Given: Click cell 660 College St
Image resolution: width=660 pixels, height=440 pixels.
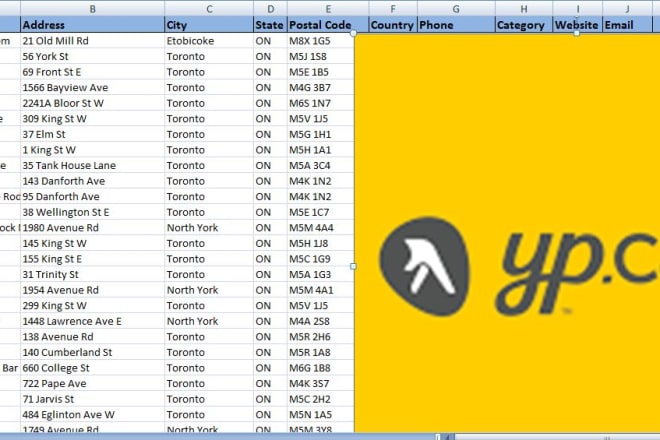Looking at the screenshot, I should tap(92, 368).
